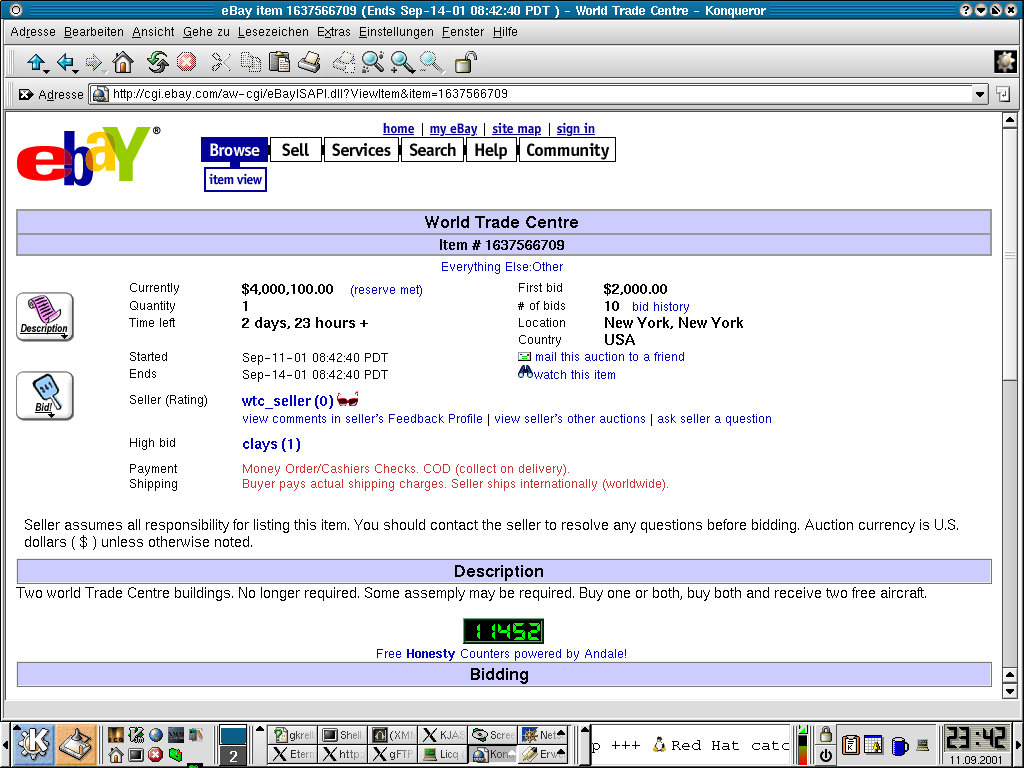Viewport: 1024px width, 768px height.
Task: Open the address bar URL dropdown arrow
Action: 980,94
